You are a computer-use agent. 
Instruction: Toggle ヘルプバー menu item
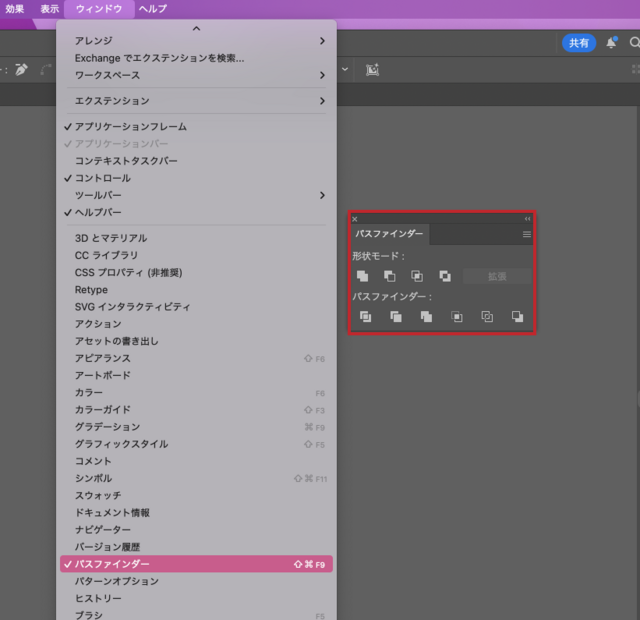tap(196, 213)
